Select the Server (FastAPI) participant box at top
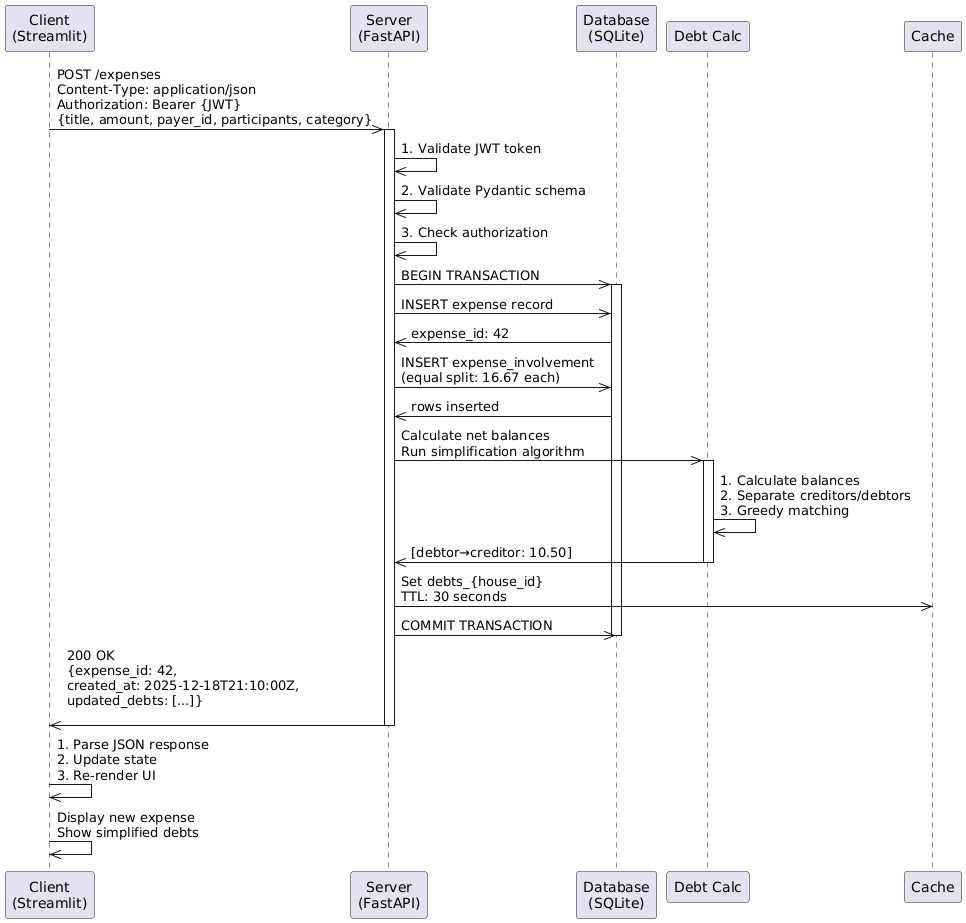Viewport: 966px width, 923px height. coord(388,27)
